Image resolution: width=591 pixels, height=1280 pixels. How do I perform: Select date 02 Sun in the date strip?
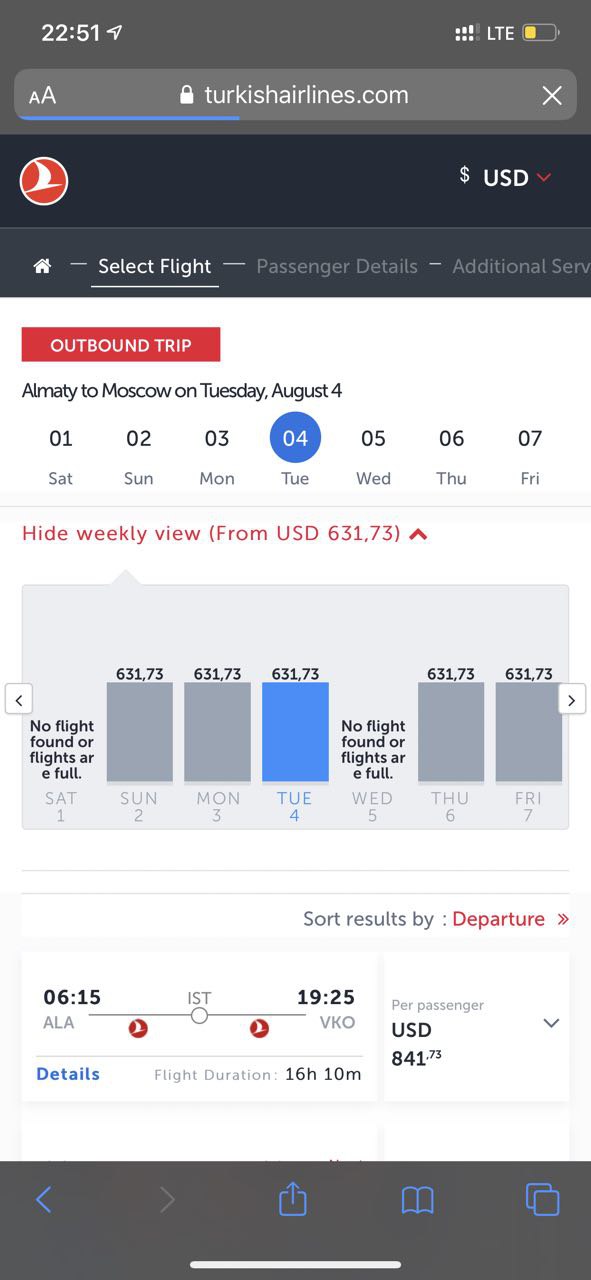coord(139,454)
